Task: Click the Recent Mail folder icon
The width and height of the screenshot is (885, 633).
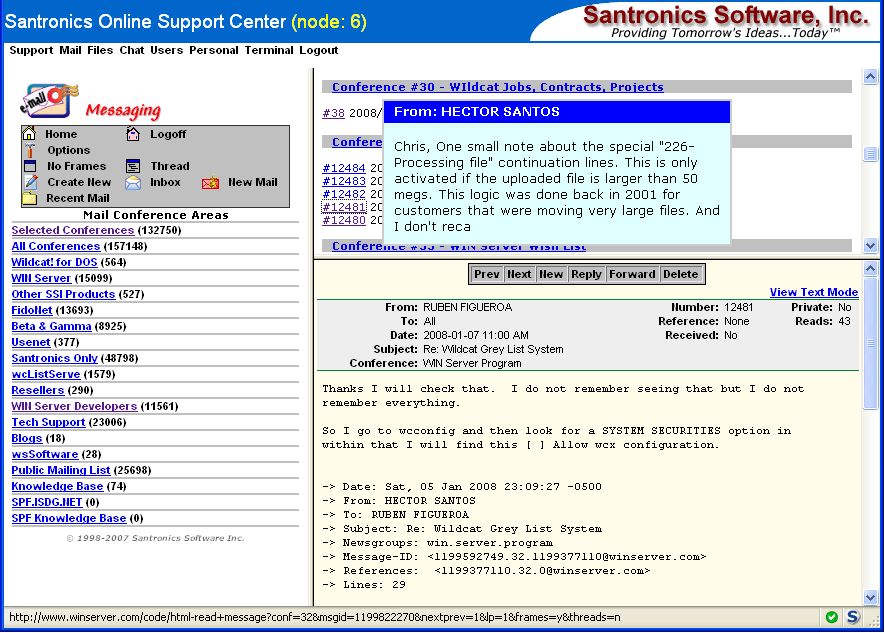Action: pos(29,198)
